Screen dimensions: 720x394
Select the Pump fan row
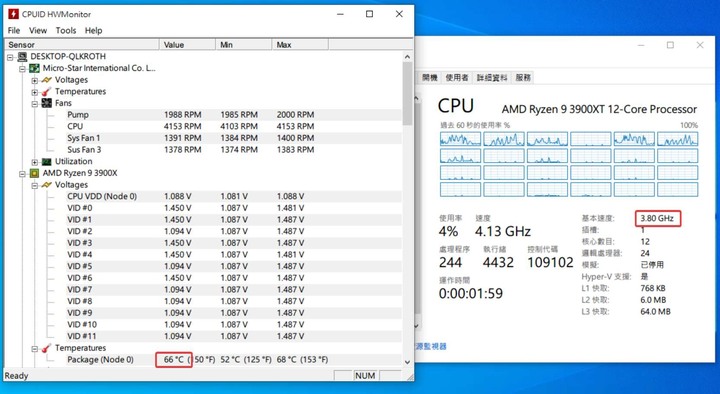coord(234,115)
